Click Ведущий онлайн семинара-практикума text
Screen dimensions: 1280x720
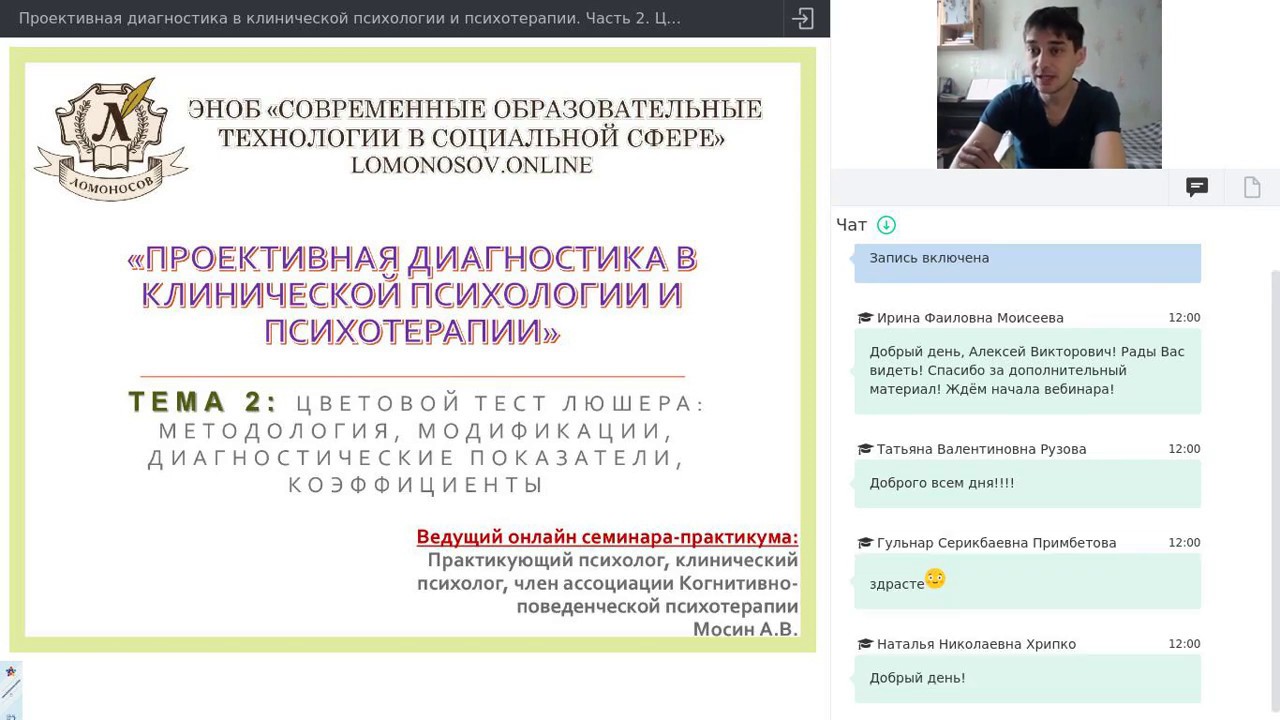pyautogui.click(x=607, y=537)
